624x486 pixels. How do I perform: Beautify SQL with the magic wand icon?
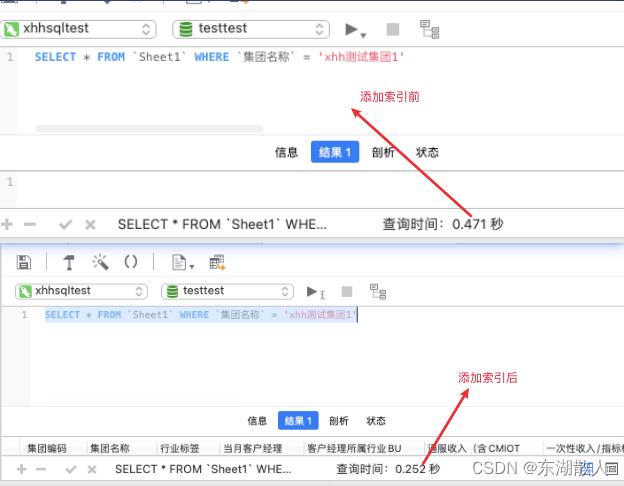tap(100, 262)
